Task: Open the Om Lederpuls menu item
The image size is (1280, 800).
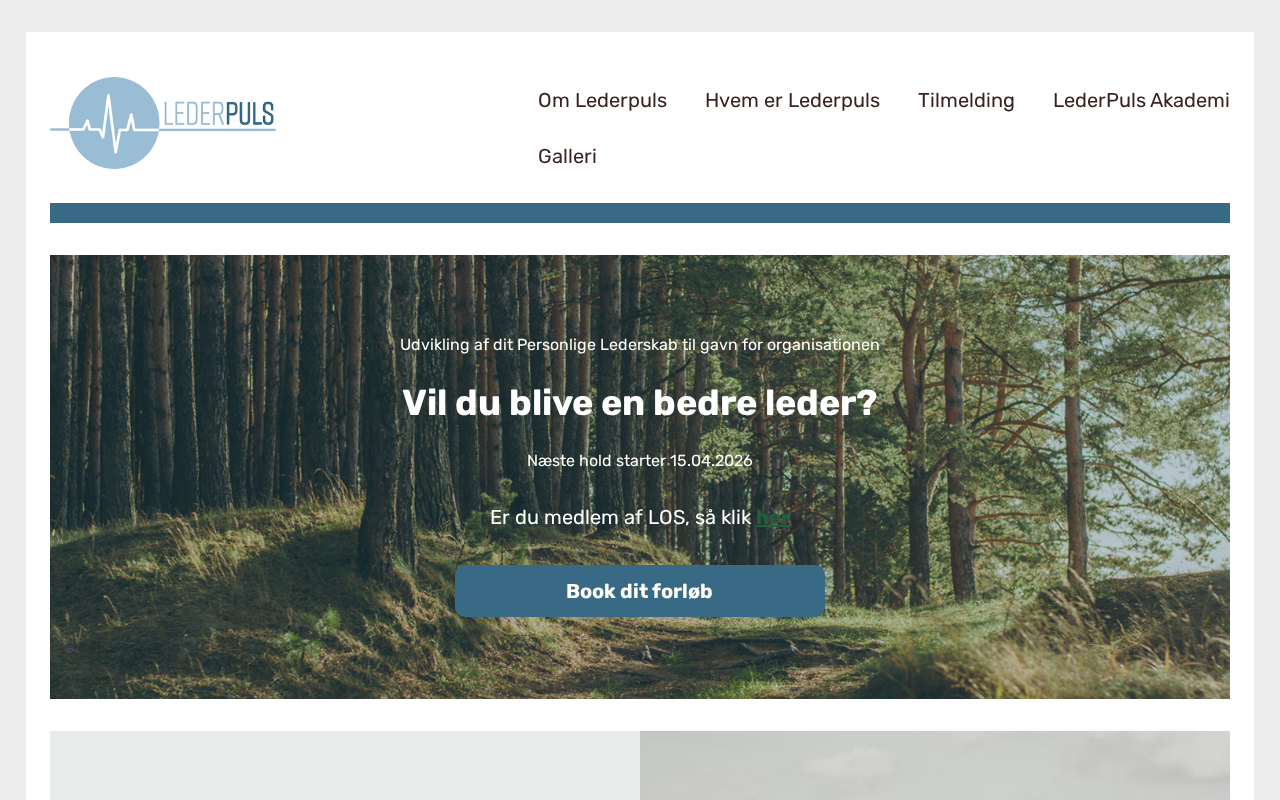Action: tap(602, 100)
